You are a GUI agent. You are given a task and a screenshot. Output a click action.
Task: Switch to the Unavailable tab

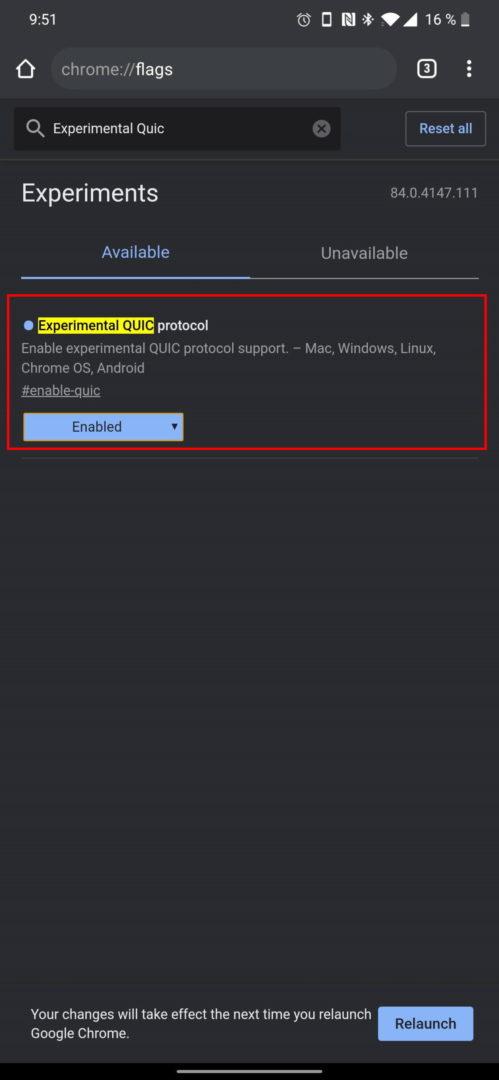[364, 253]
